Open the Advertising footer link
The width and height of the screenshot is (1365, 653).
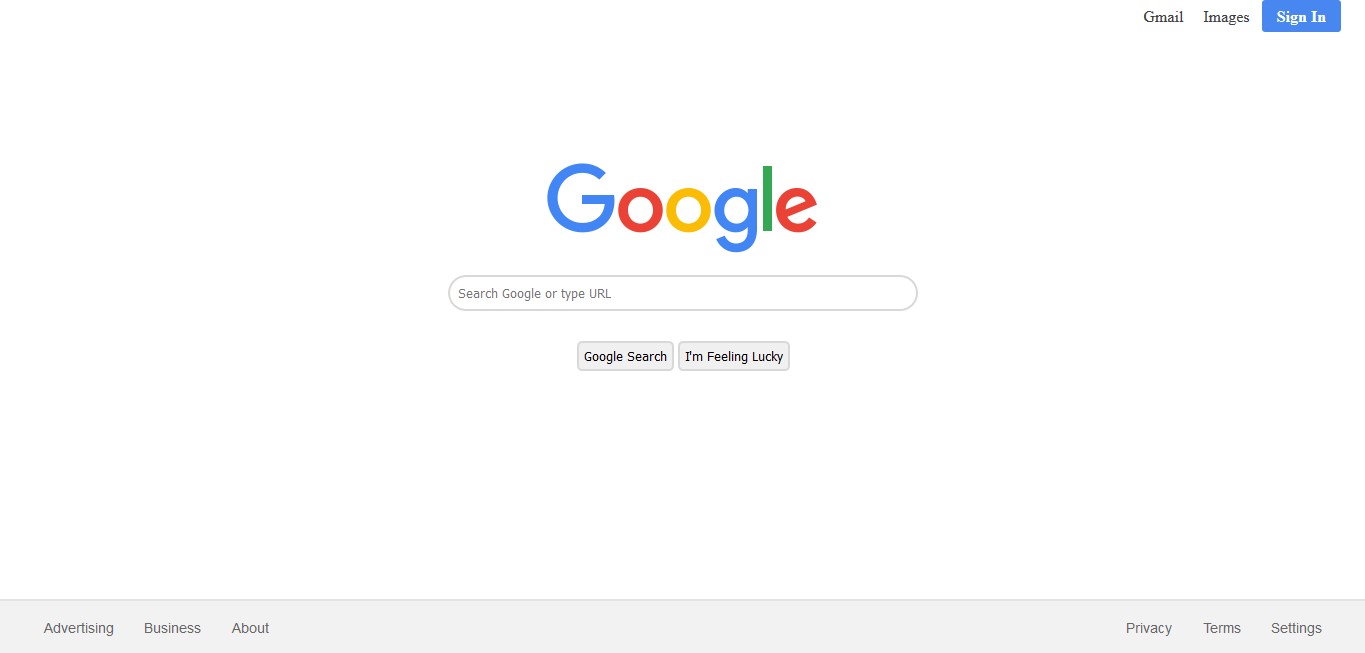(x=79, y=628)
